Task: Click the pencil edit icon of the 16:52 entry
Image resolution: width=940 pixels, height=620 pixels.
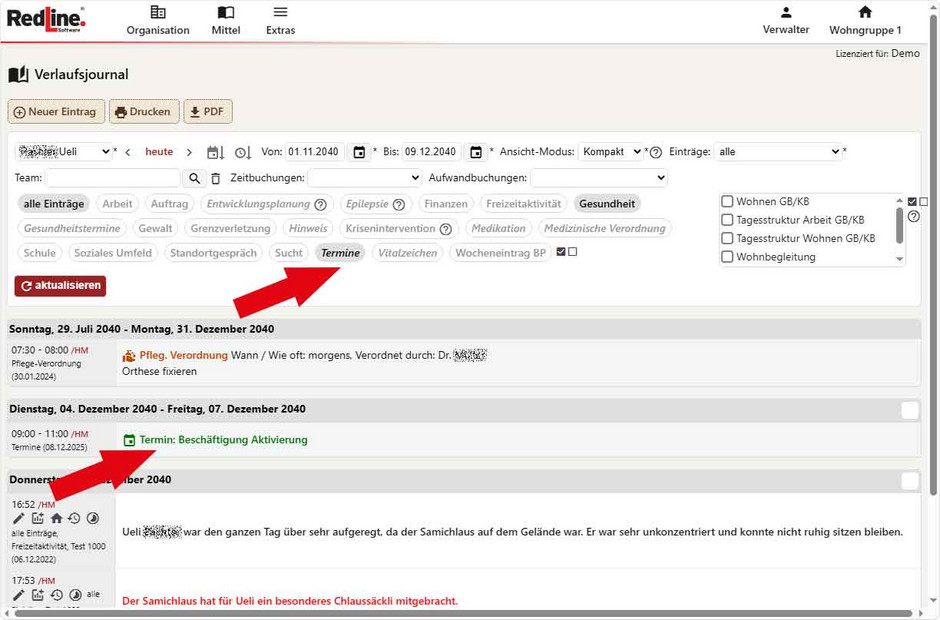Action: (x=19, y=518)
